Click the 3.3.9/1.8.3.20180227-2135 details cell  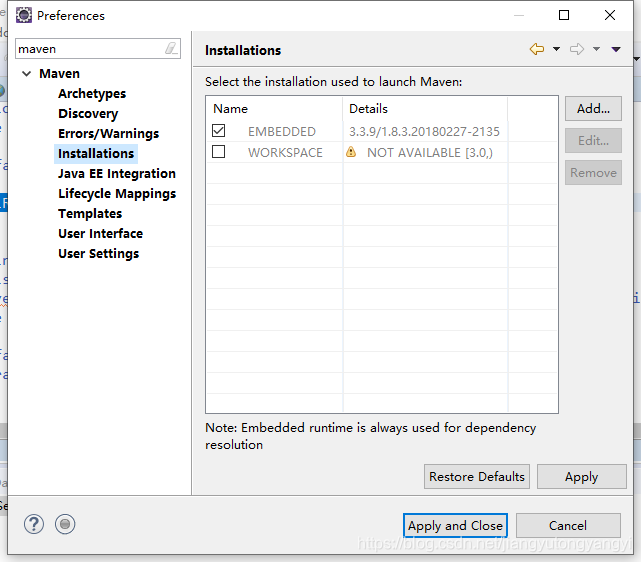tap(424, 132)
